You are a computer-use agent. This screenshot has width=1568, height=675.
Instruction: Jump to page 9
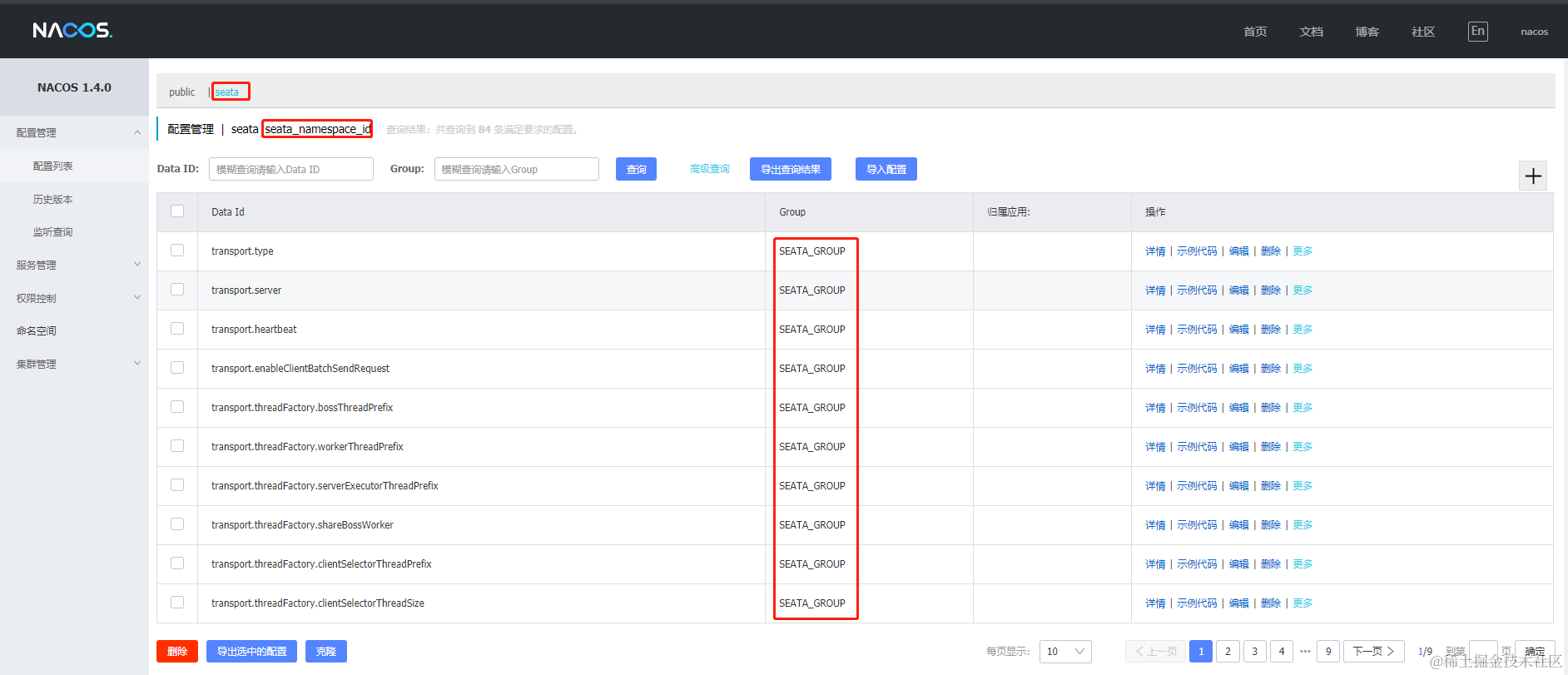point(1328,652)
